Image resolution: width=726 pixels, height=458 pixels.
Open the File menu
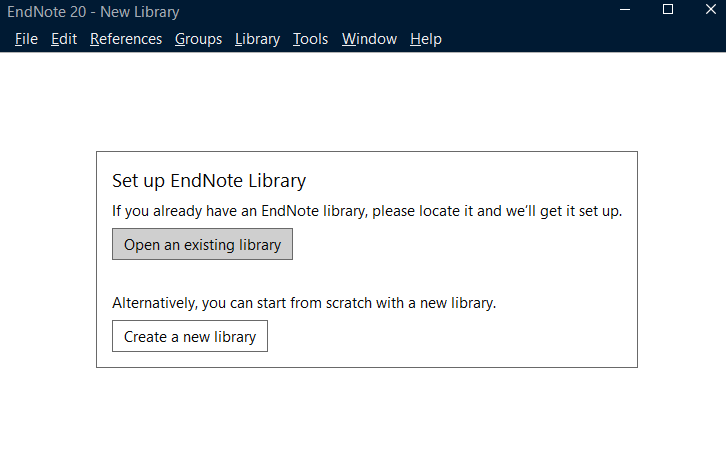(x=26, y=39)
